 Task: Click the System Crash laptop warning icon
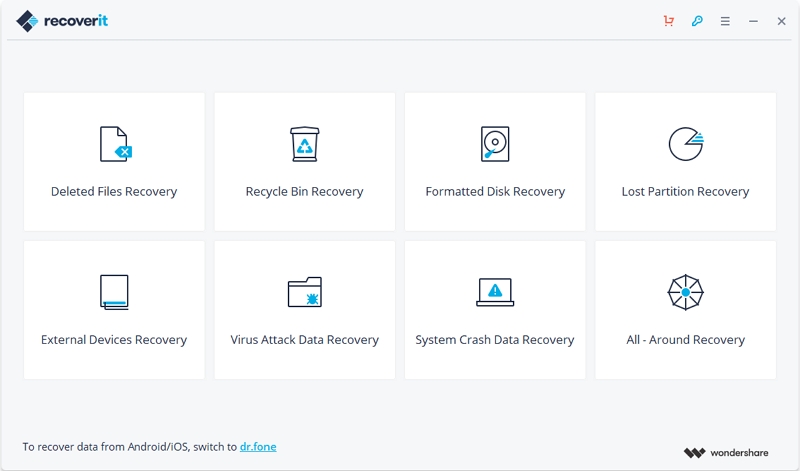[x=495, y=292]
